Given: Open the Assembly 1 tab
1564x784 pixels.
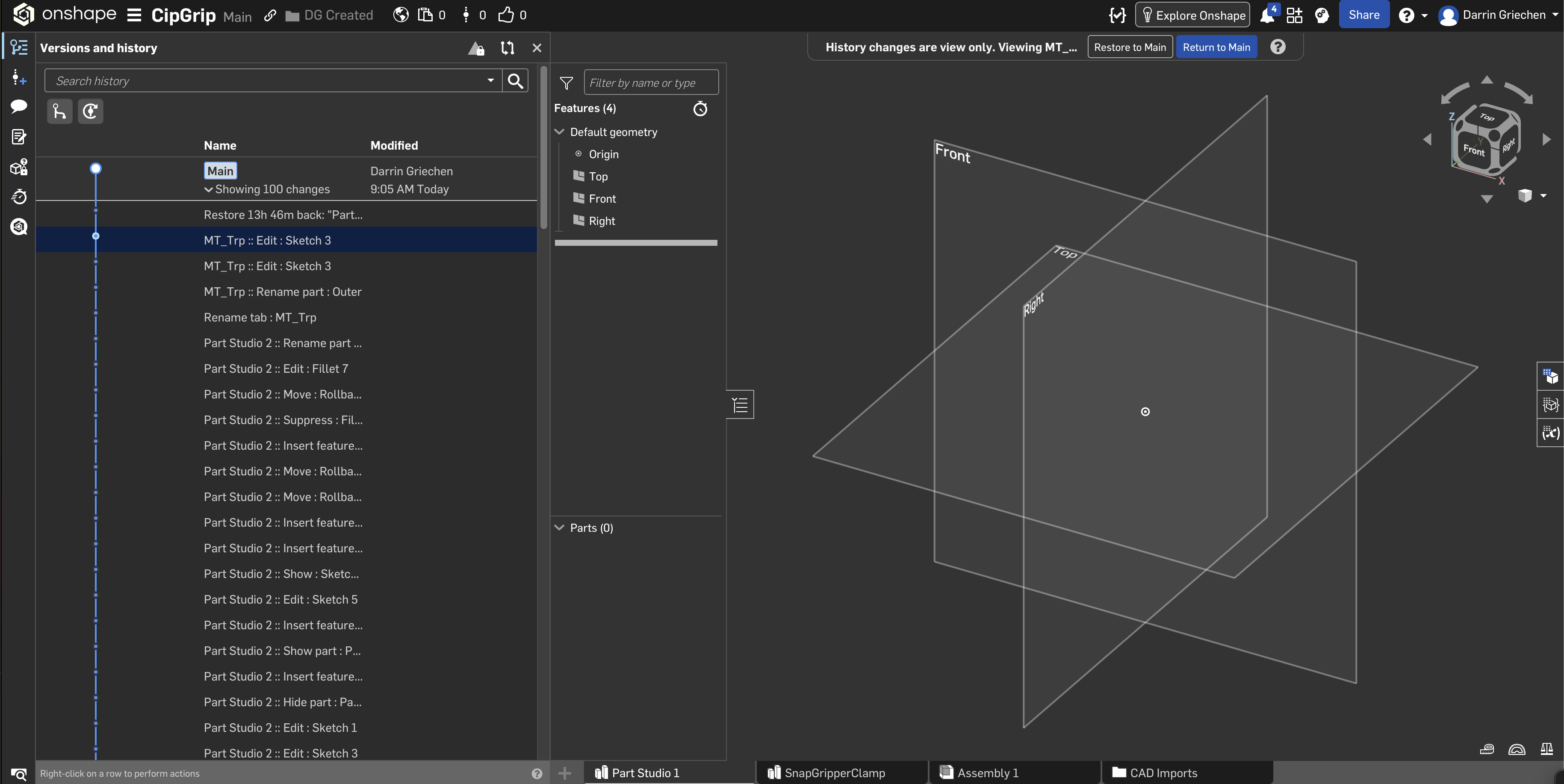Looking at the screenshot, I should pos(987,772).
